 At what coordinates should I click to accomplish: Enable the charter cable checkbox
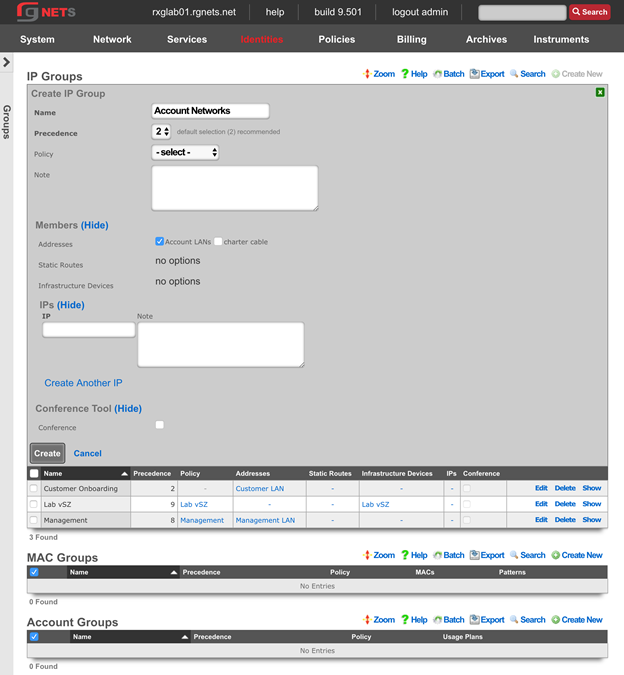tap(218, 241)
